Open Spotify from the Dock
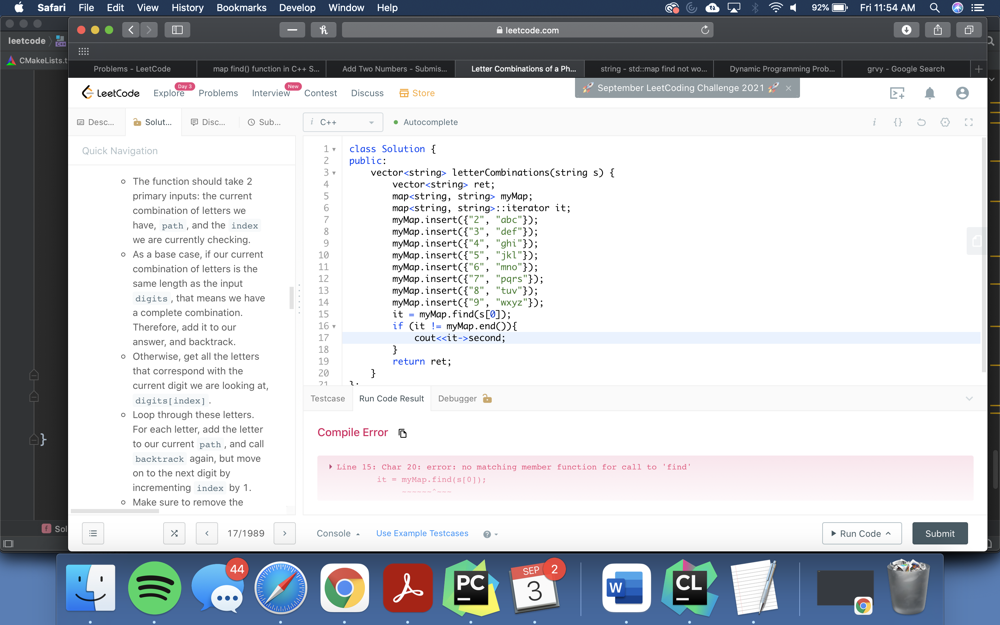This screenshot has width=1000, height=625. (x=154, y=588)
